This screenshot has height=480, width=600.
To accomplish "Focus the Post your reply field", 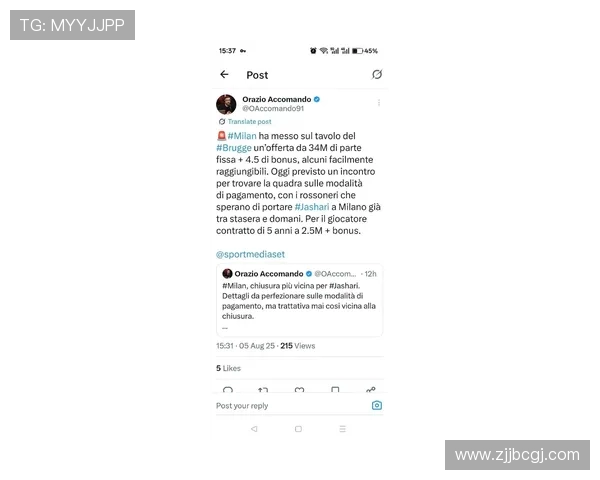I will tap(291, 405).
